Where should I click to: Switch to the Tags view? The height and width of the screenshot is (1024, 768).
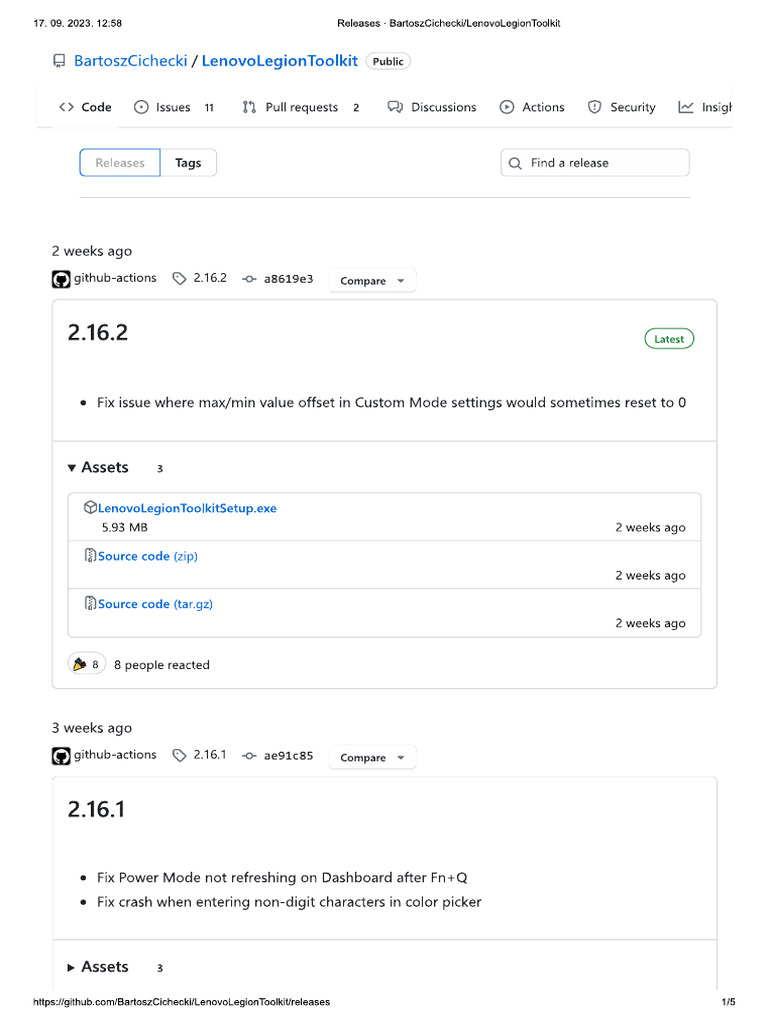tap(188, 163)
